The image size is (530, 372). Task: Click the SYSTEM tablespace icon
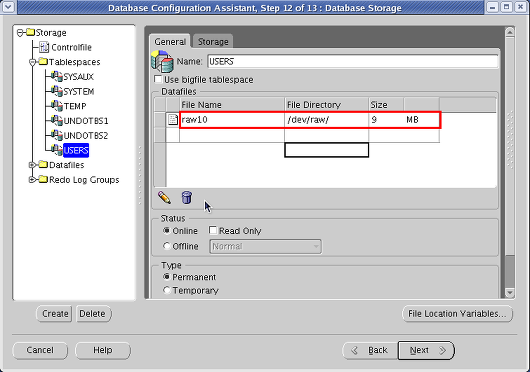click(x=56, y=91)
